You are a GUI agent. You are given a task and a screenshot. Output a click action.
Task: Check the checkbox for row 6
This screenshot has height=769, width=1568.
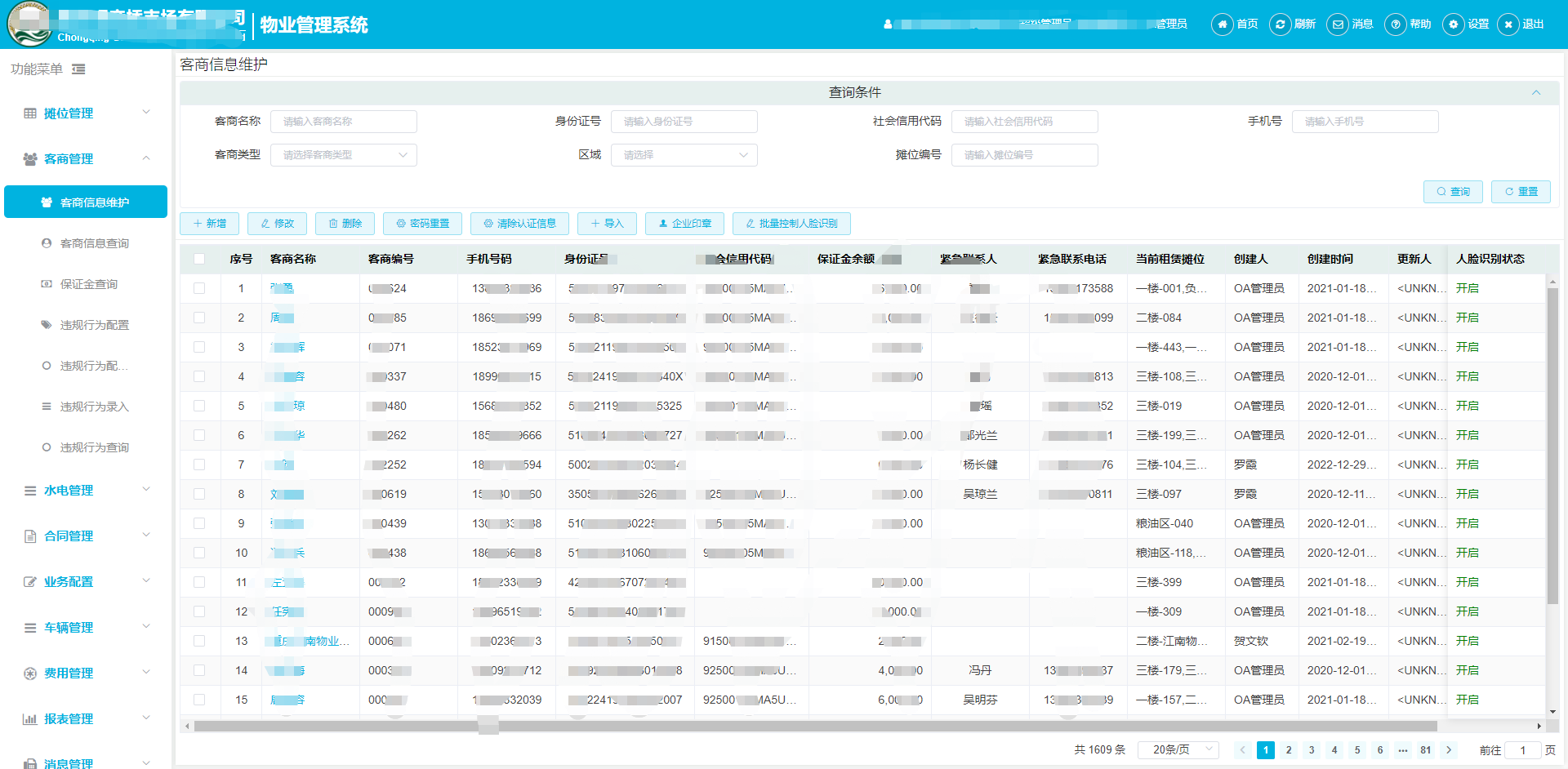[x=199, y=435]
